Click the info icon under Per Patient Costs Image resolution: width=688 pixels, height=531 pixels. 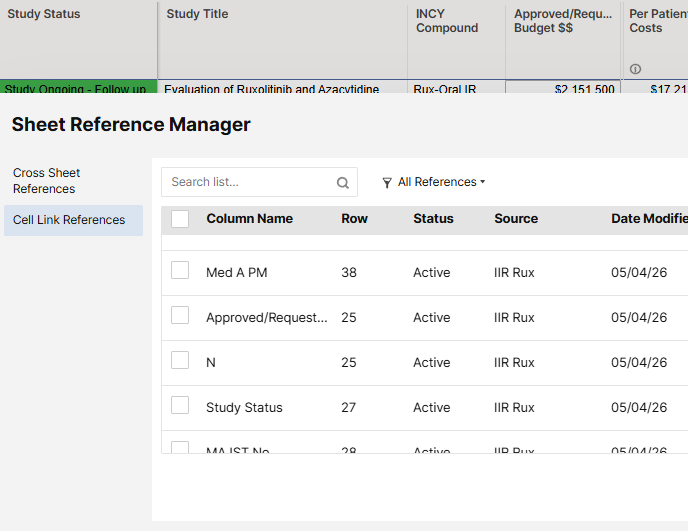[635, 69]
